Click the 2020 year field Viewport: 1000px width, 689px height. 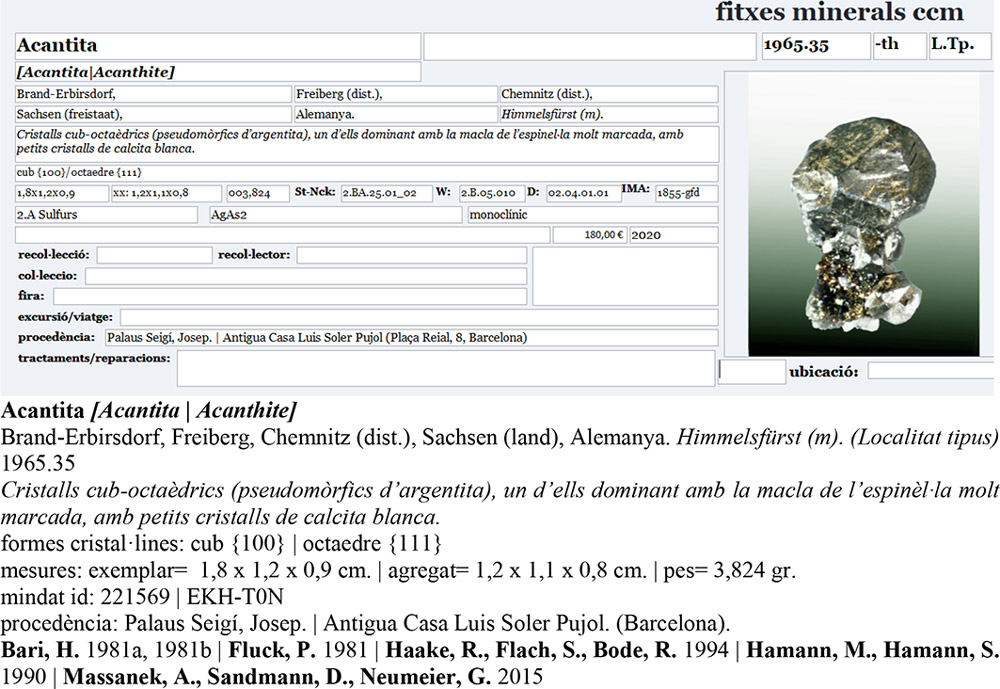673,235
